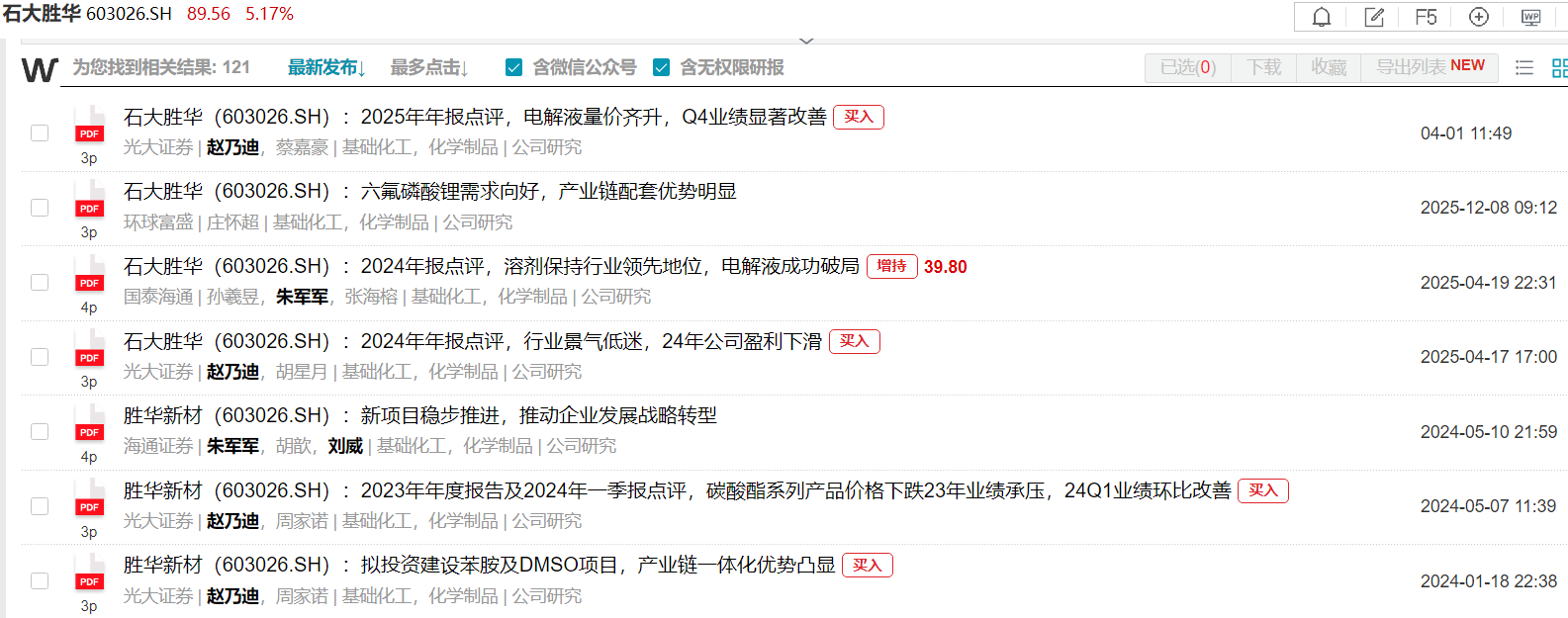Image resolution: width=1568 pixels, height=618 pixels.
Task: Open report 溶剂保持行业领先地位，电解液成功破局
Action: 492,266
